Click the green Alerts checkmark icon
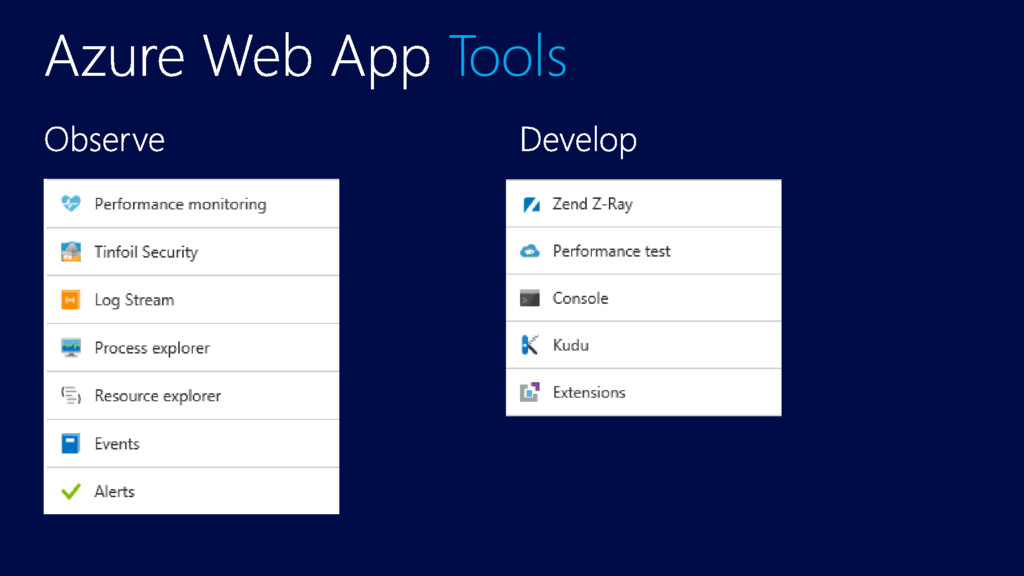Image resolution: width=1024 pixels, height=576 pixels. point(71,491)
